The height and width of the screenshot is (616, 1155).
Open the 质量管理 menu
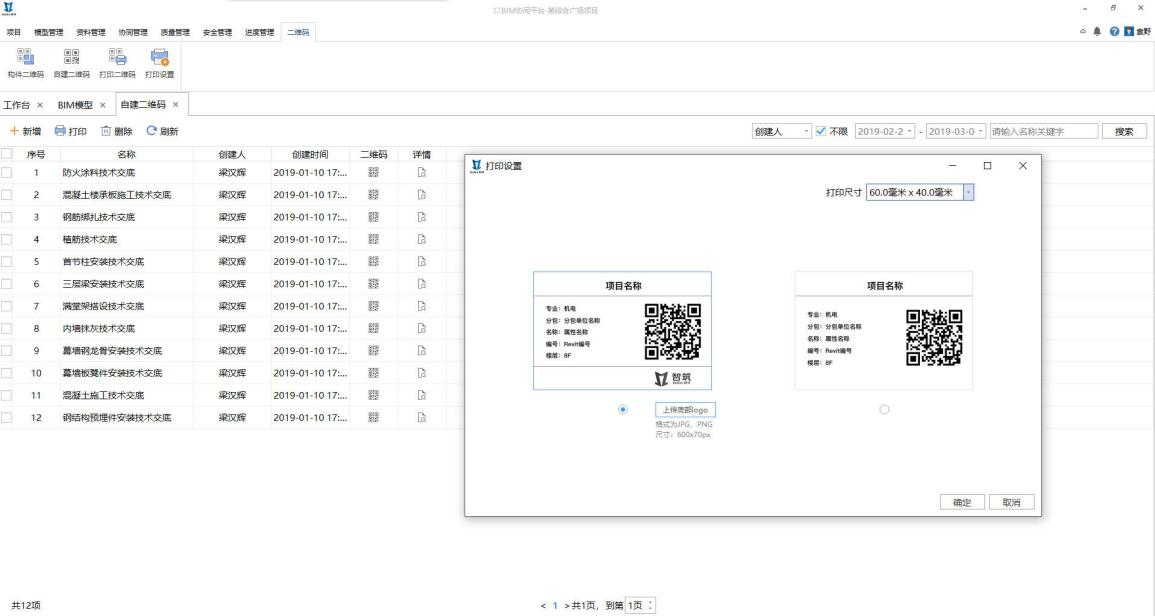(175, 32)
